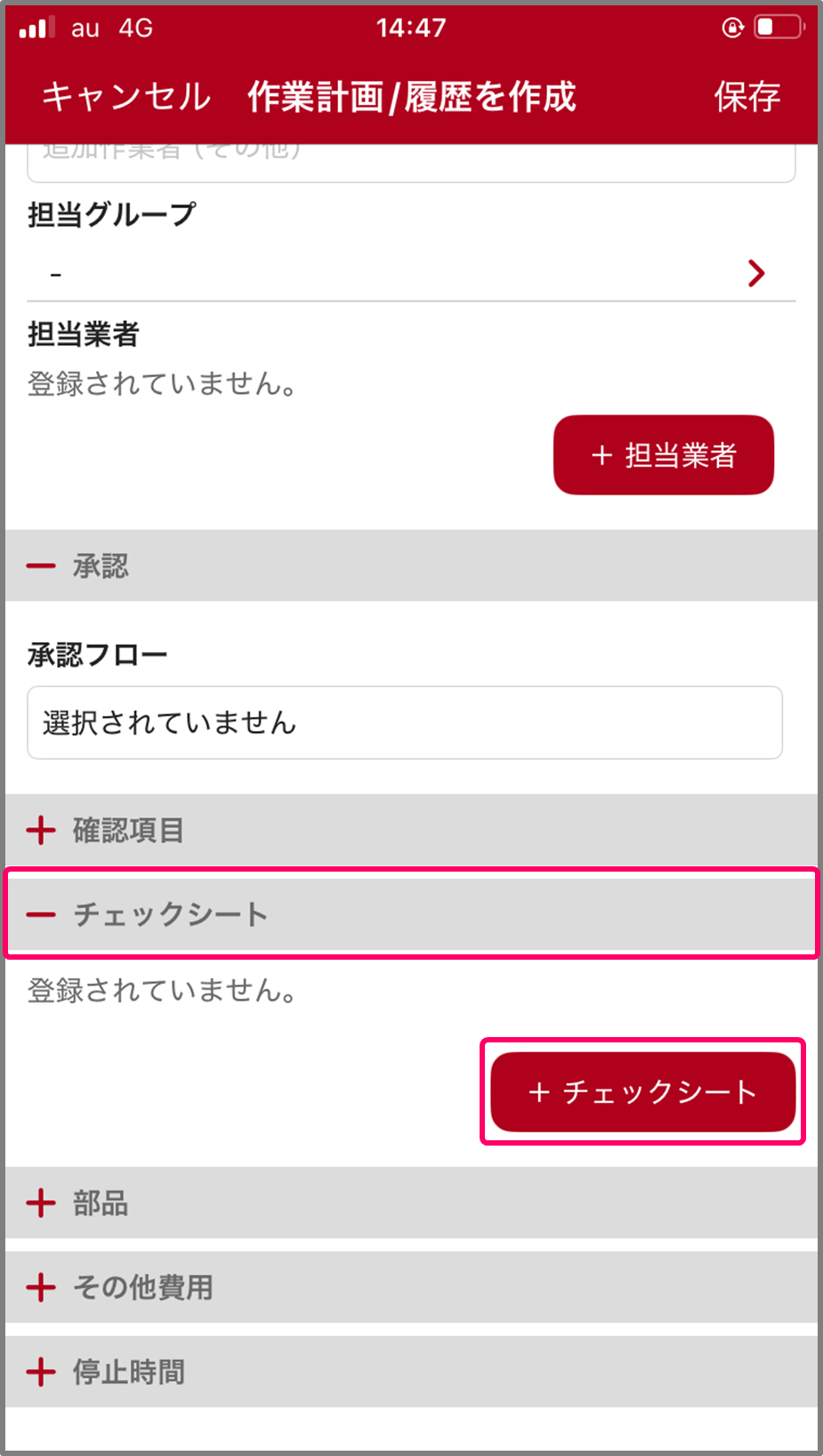The height and width of the screenshot is (1456, 823).
Task: Tap キャンセル to discard the form
Action: click(126, 96)
